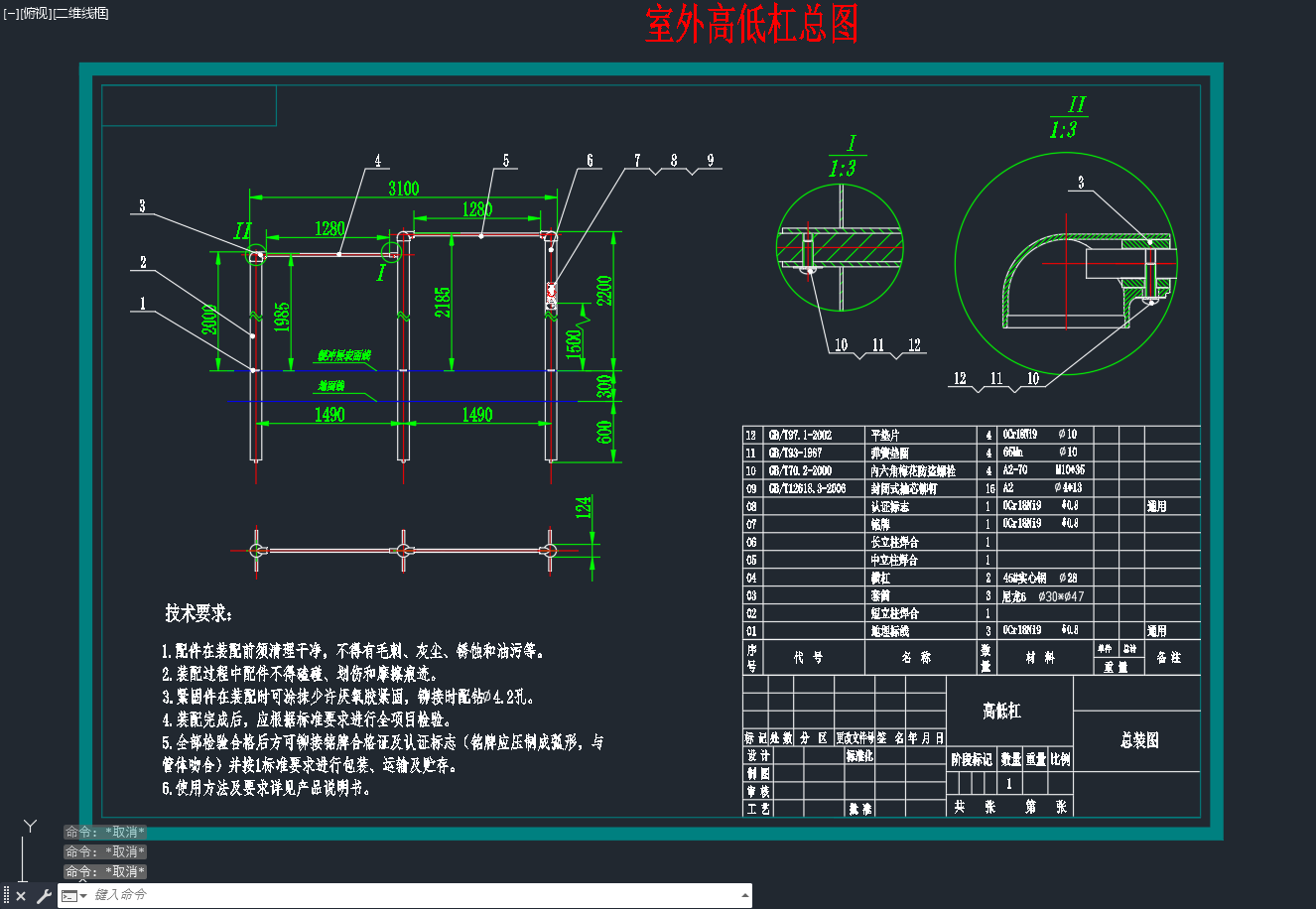The image size is (1316, 909).
Task: Click the 高低杠 title block cell
Action: tap(1001, 712)
